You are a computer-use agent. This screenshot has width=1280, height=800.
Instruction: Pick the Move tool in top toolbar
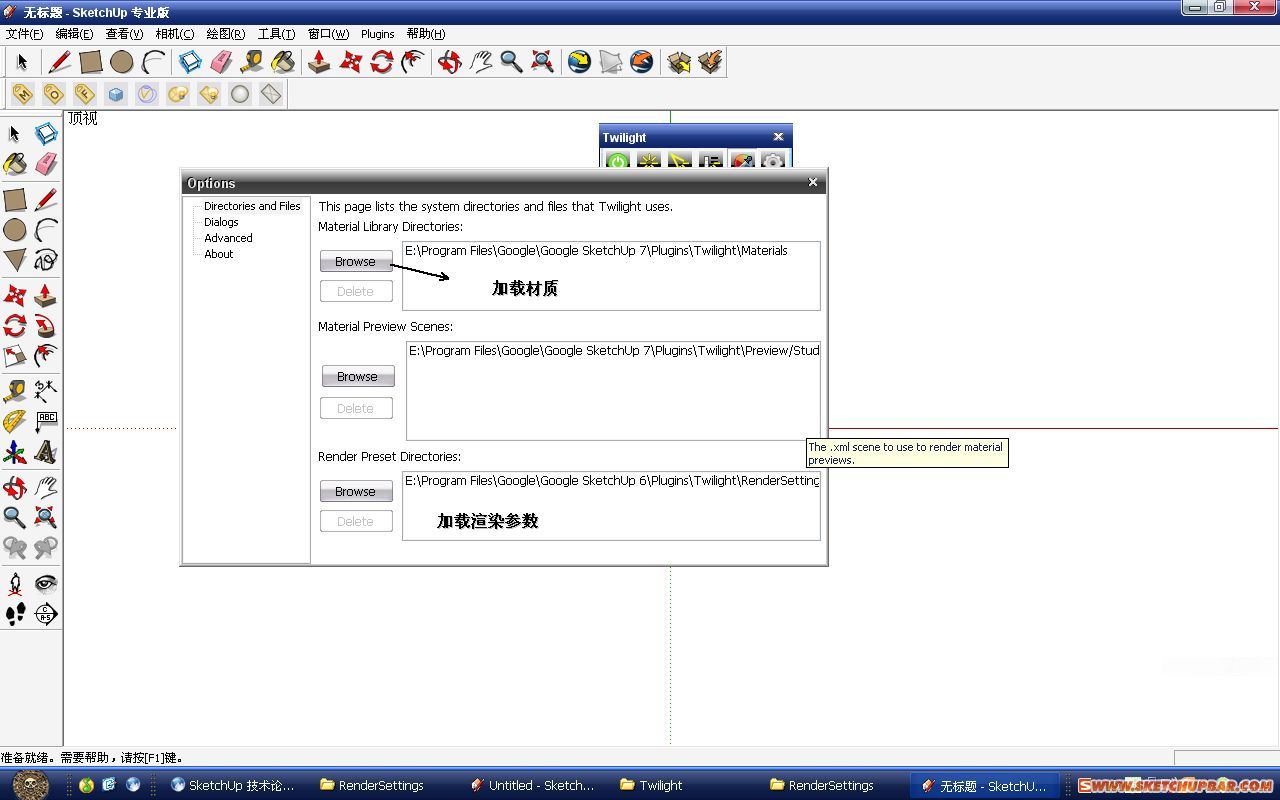pos(351,62)
